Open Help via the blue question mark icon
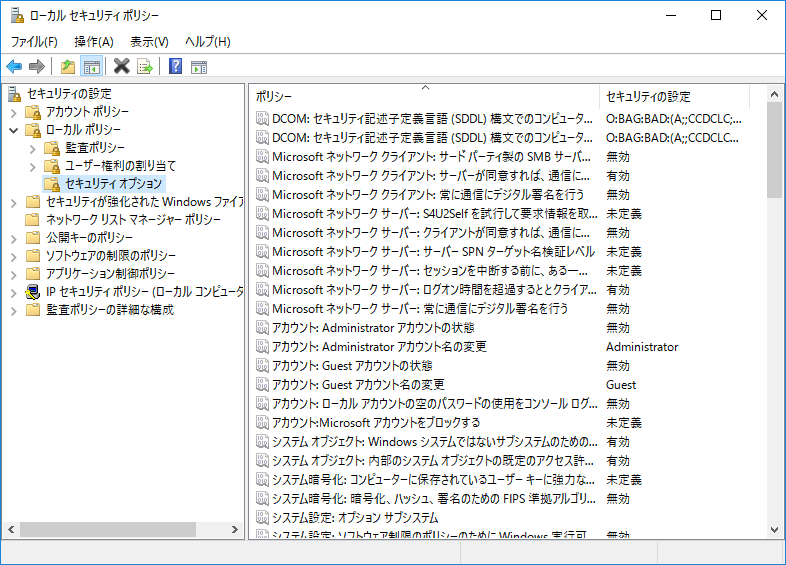 (x=175, y=67)
